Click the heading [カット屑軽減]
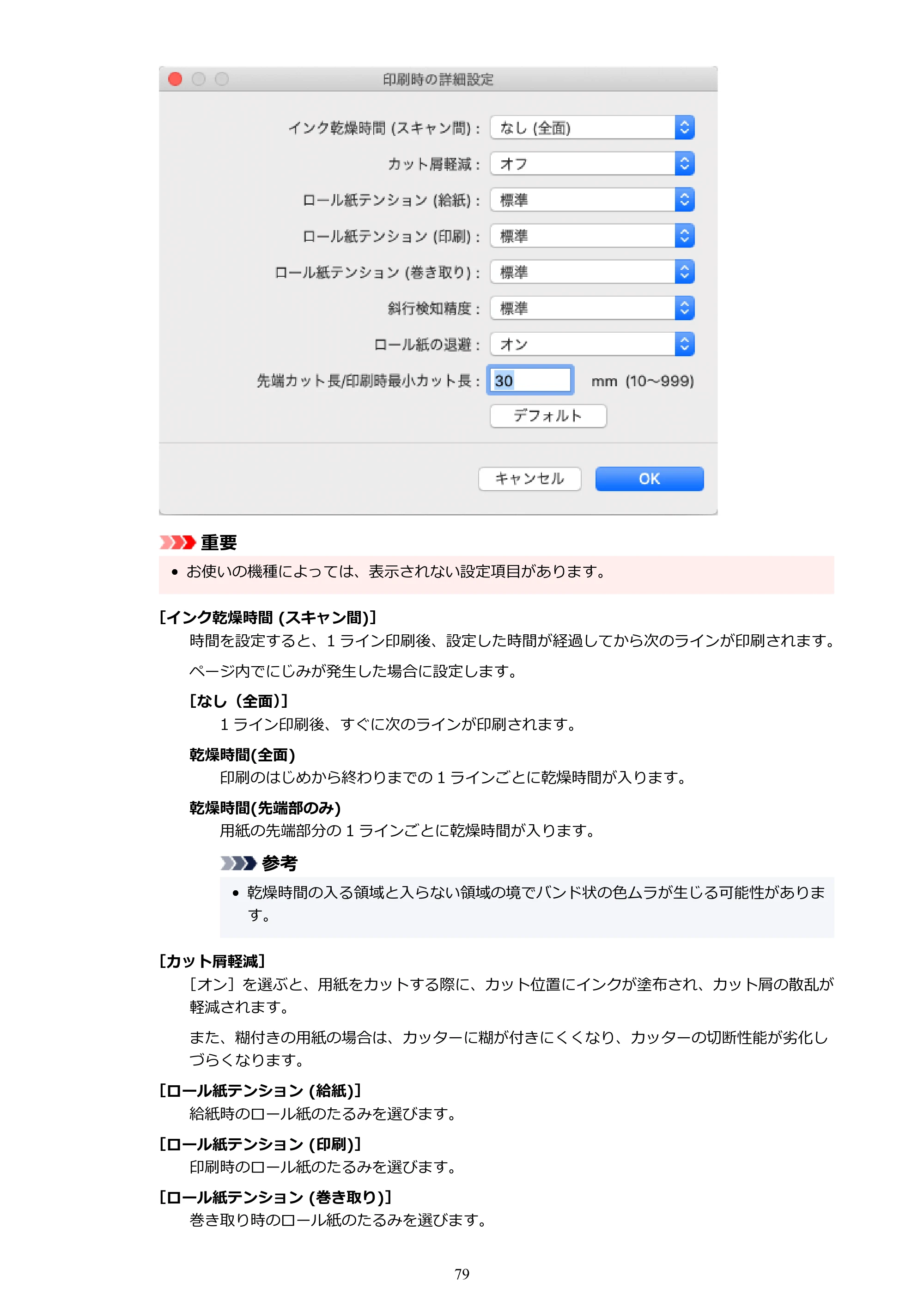The width and height of the screenshot is (924, 1307). click(213, 961)
